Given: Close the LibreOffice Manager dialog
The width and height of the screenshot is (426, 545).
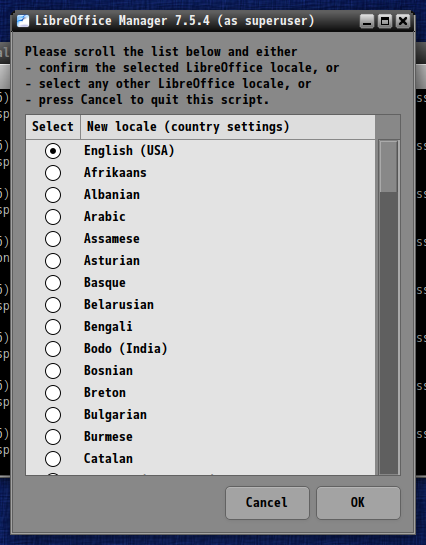Looking at the screenshot, I should (403, 21).
